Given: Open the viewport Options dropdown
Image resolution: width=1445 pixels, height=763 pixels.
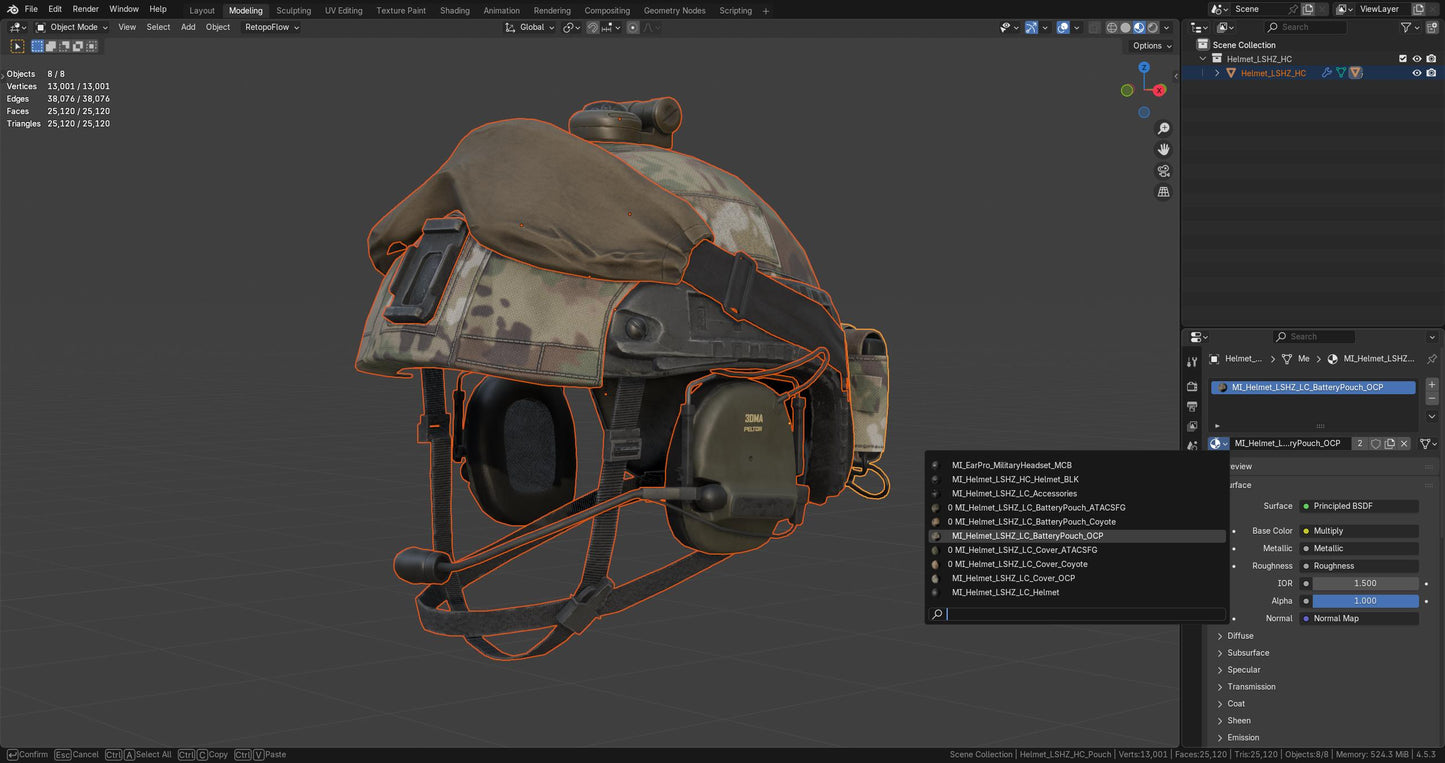Looking at the screenshot, I should click(x=1149, y=46).
